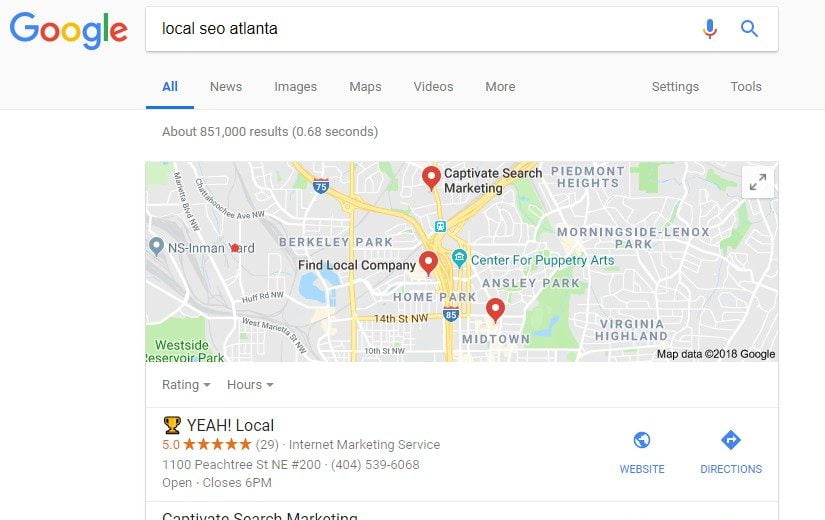825x520 pixels.
Task: Open the Rating filter dropdown
Action: pos(186,385)
